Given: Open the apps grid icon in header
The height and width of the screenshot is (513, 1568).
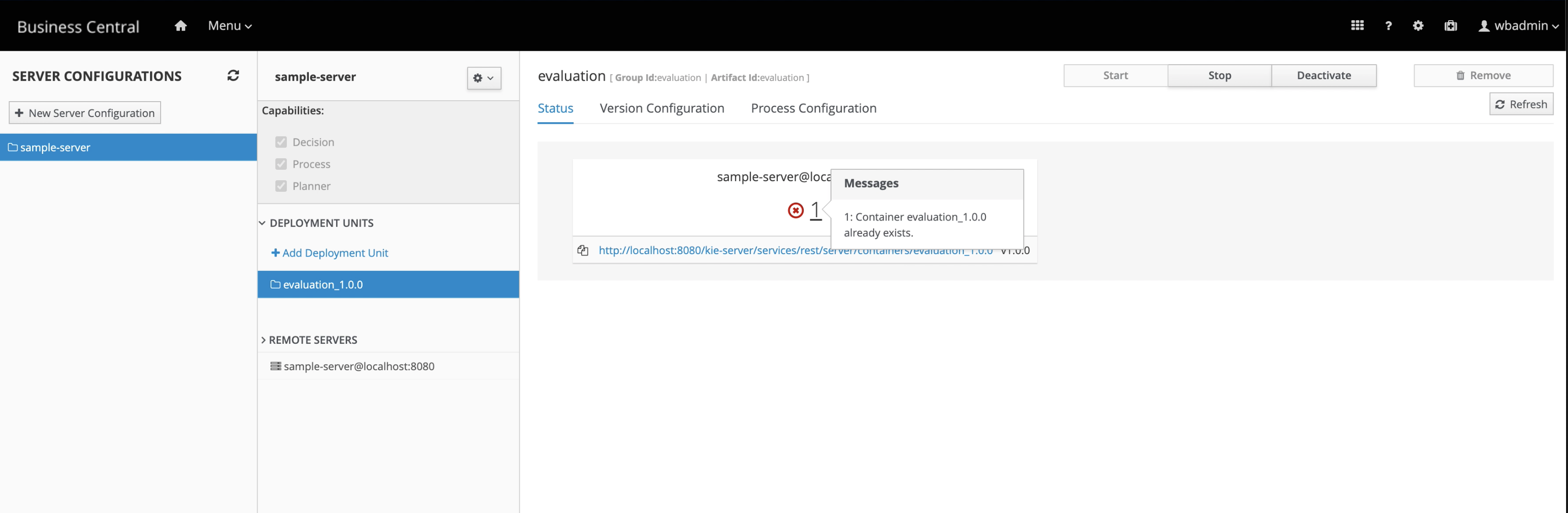Looking at the screenshot, I should point(1357,25).
